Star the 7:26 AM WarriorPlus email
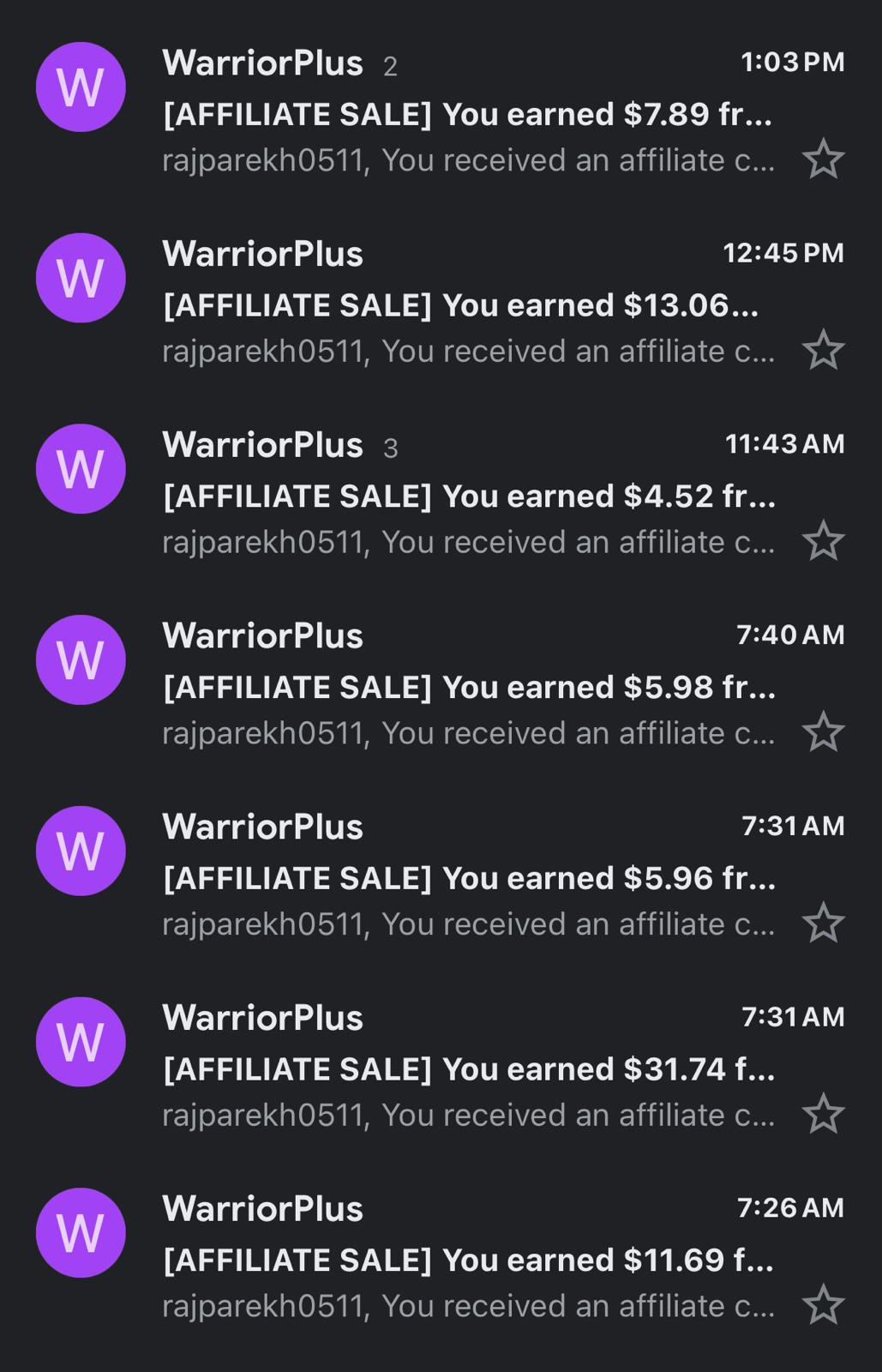 823,1305
